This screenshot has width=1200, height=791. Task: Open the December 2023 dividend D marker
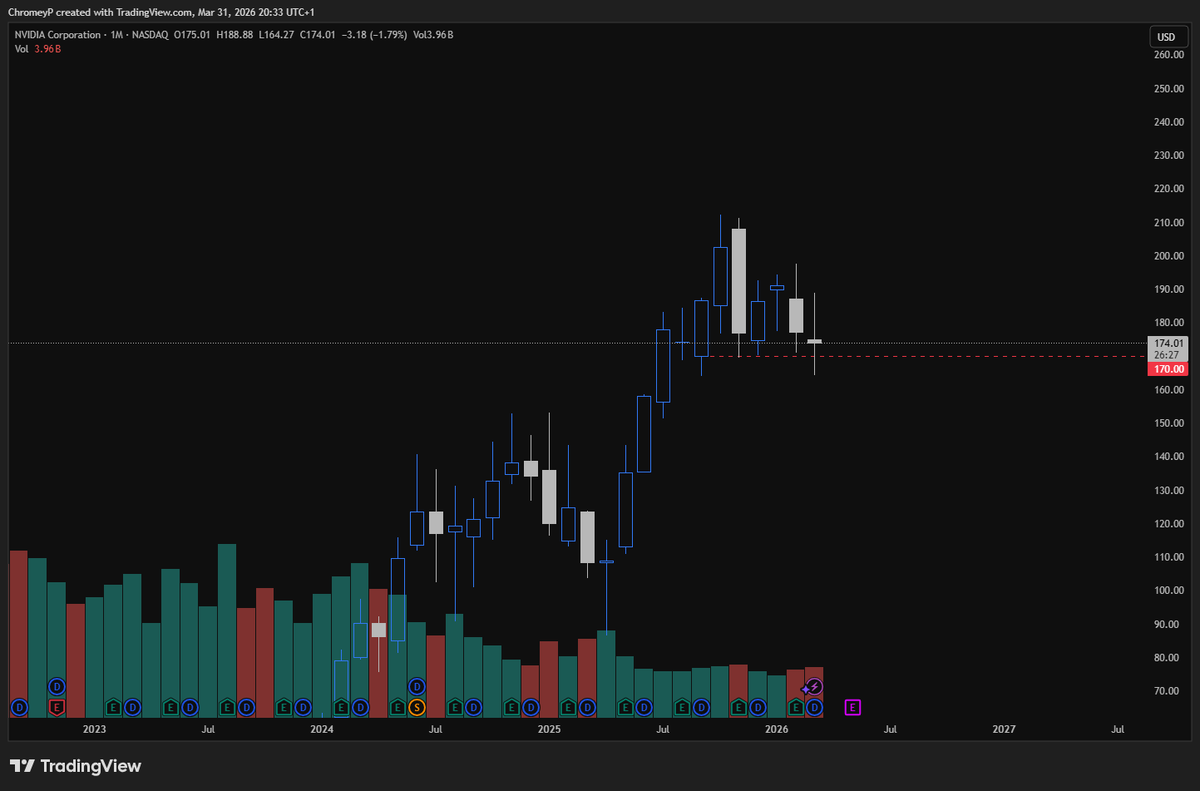pos(303,707)
